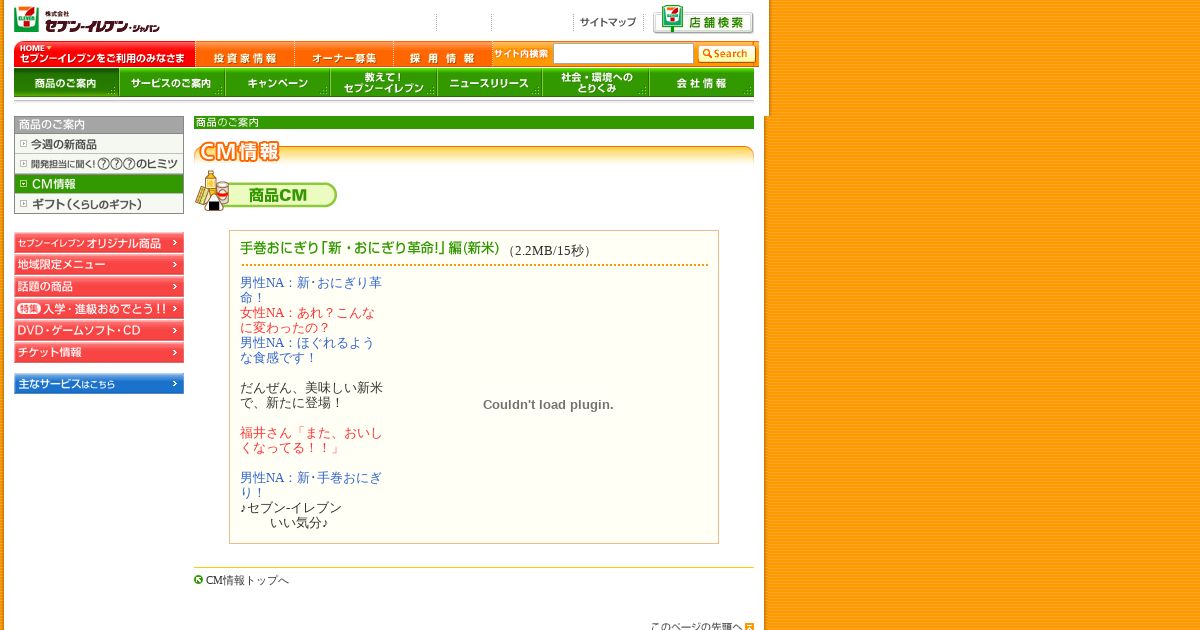Click the 福井さん「また、おいしくなってる!!」 text

coord(311,440)
